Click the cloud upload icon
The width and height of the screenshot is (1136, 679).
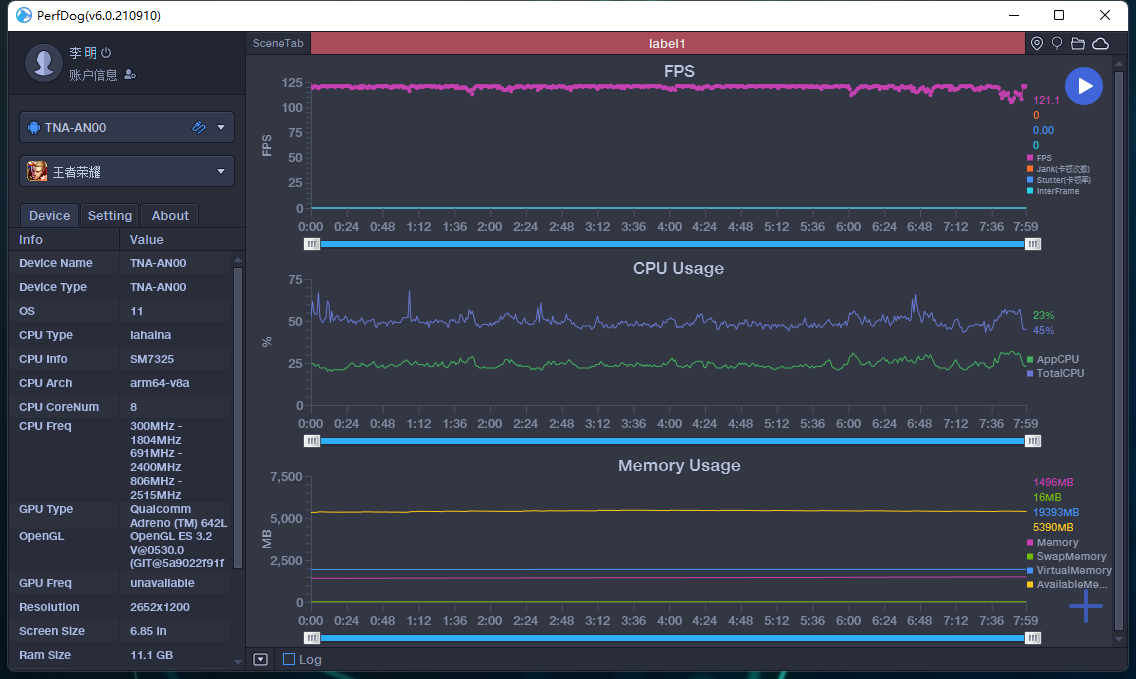[1100, 43]
